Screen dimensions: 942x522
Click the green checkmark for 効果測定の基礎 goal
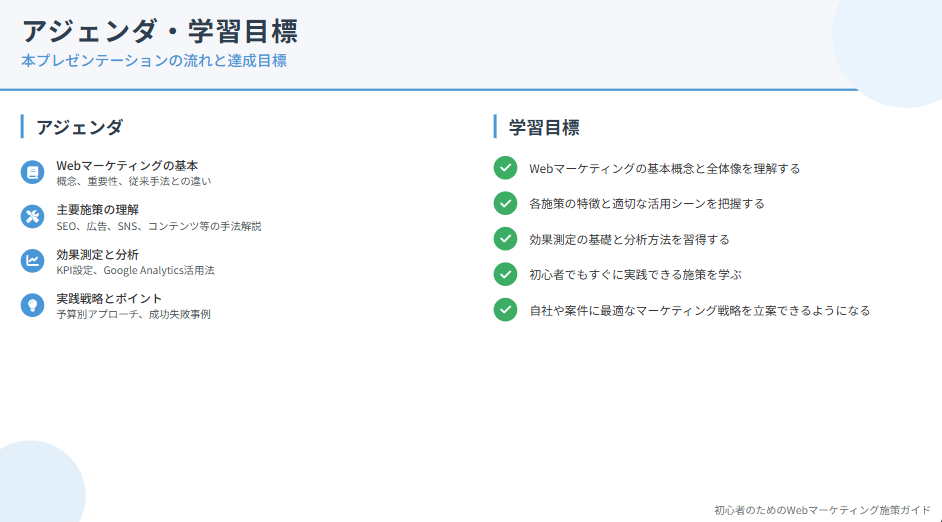(505, 239)
